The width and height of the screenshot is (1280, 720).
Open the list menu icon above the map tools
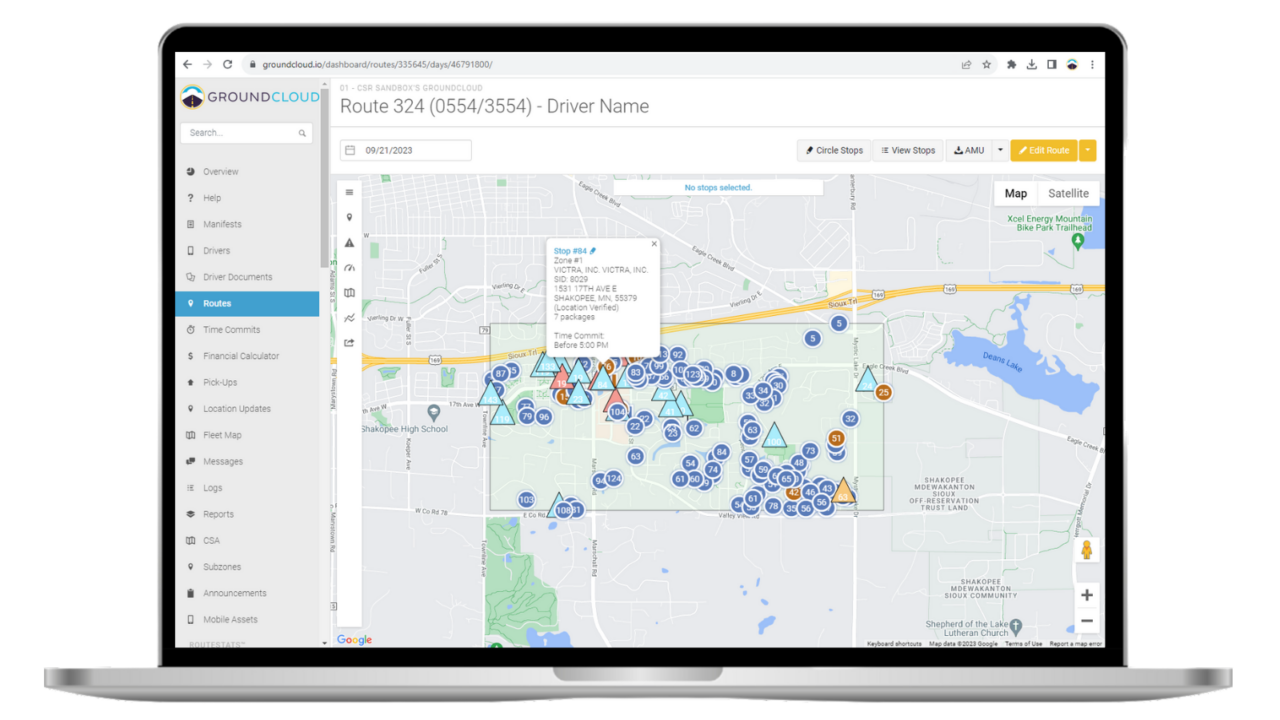[348, 192]
